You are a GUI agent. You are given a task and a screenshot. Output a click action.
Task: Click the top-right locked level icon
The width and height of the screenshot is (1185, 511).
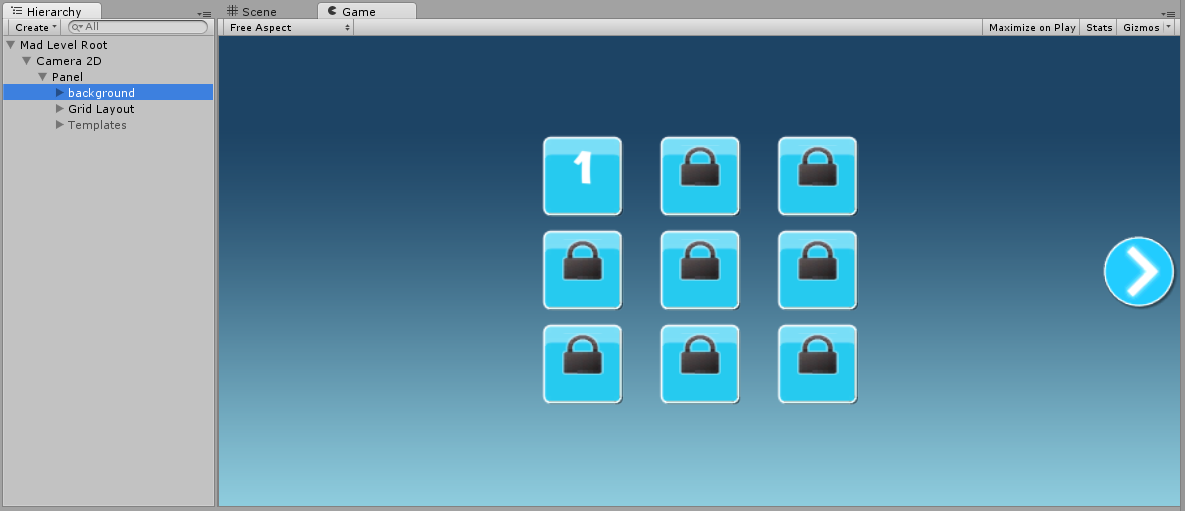pyautogui.click(x=817, y=176)
